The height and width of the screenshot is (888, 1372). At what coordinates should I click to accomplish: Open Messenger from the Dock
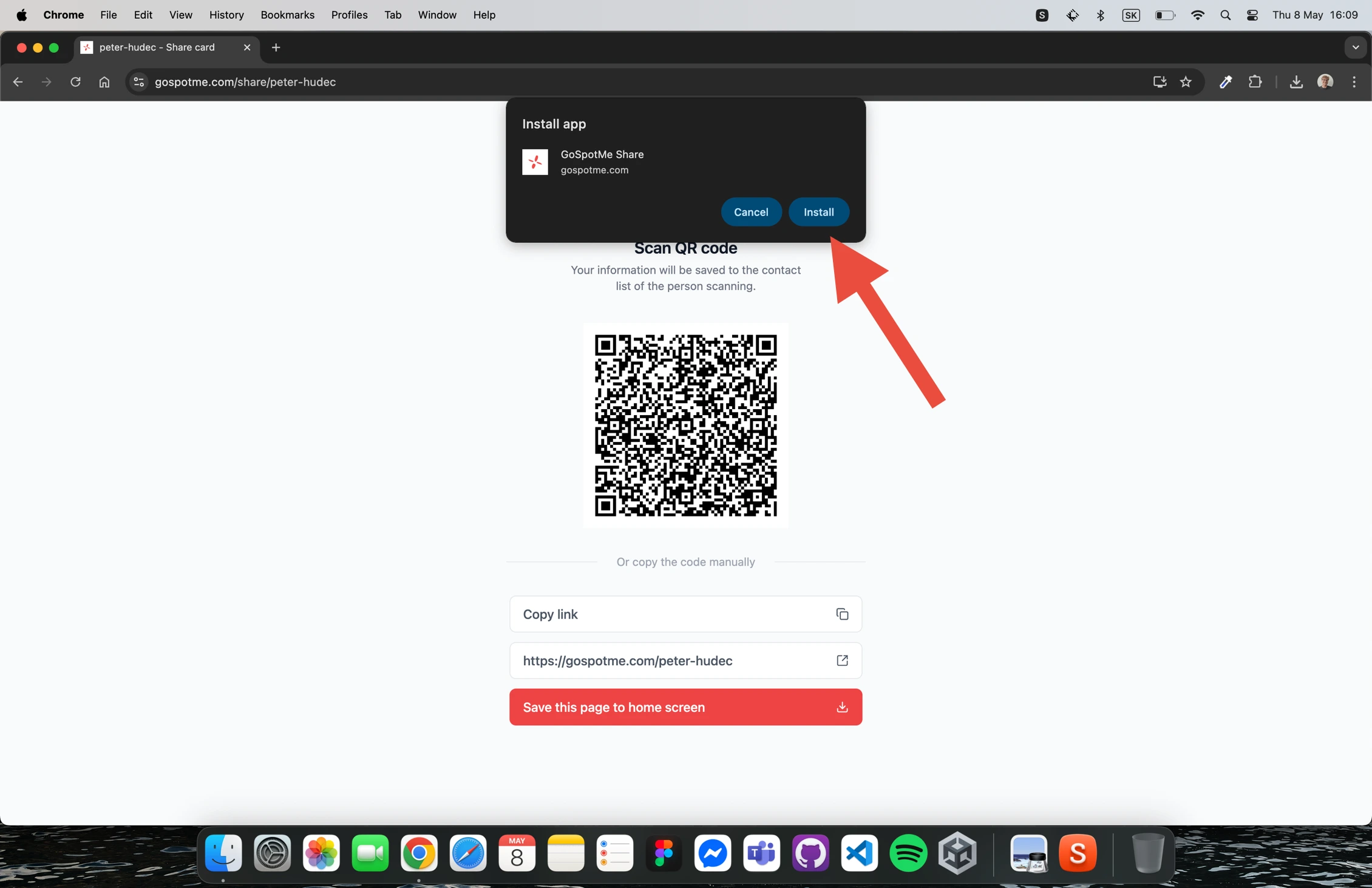(x=713, y=853)
